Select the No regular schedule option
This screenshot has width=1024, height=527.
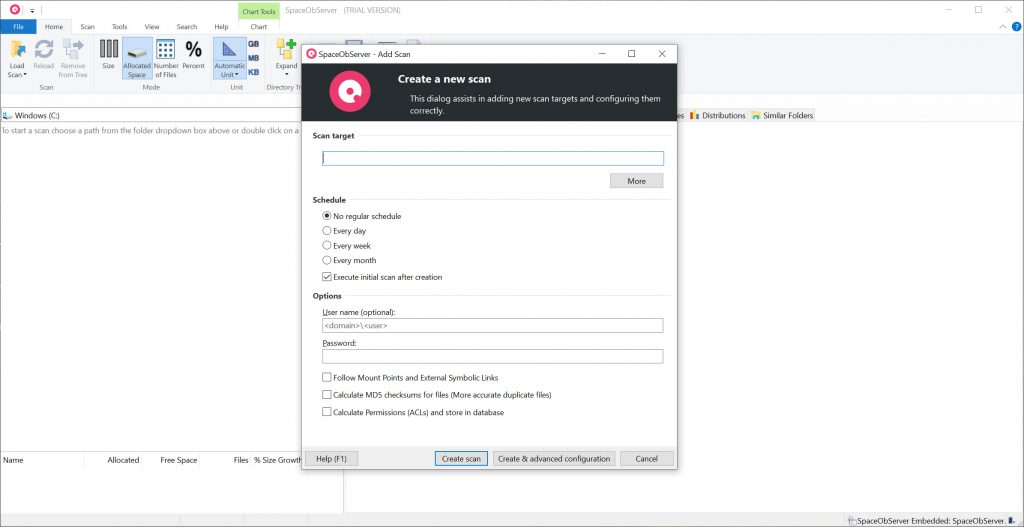327,216
